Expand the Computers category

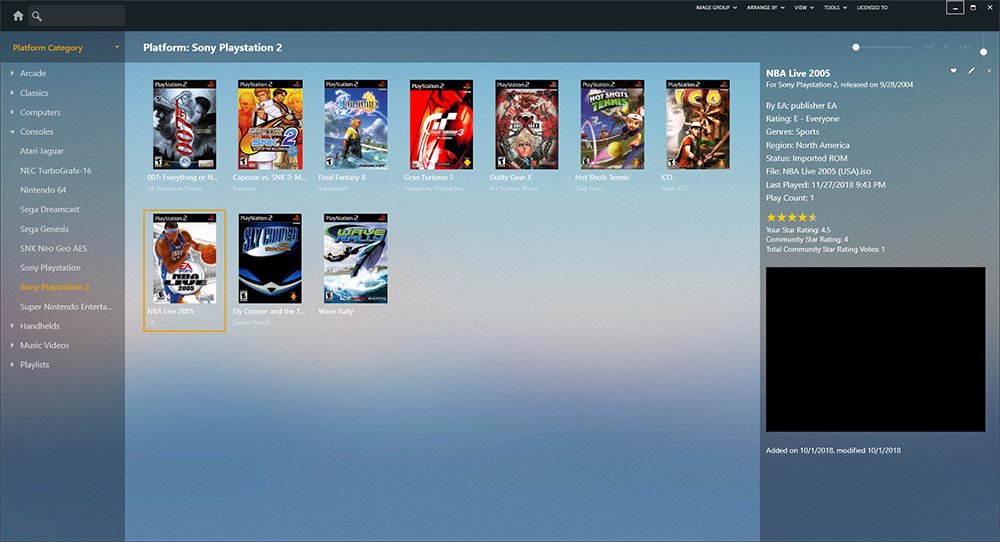coord(12,112)
